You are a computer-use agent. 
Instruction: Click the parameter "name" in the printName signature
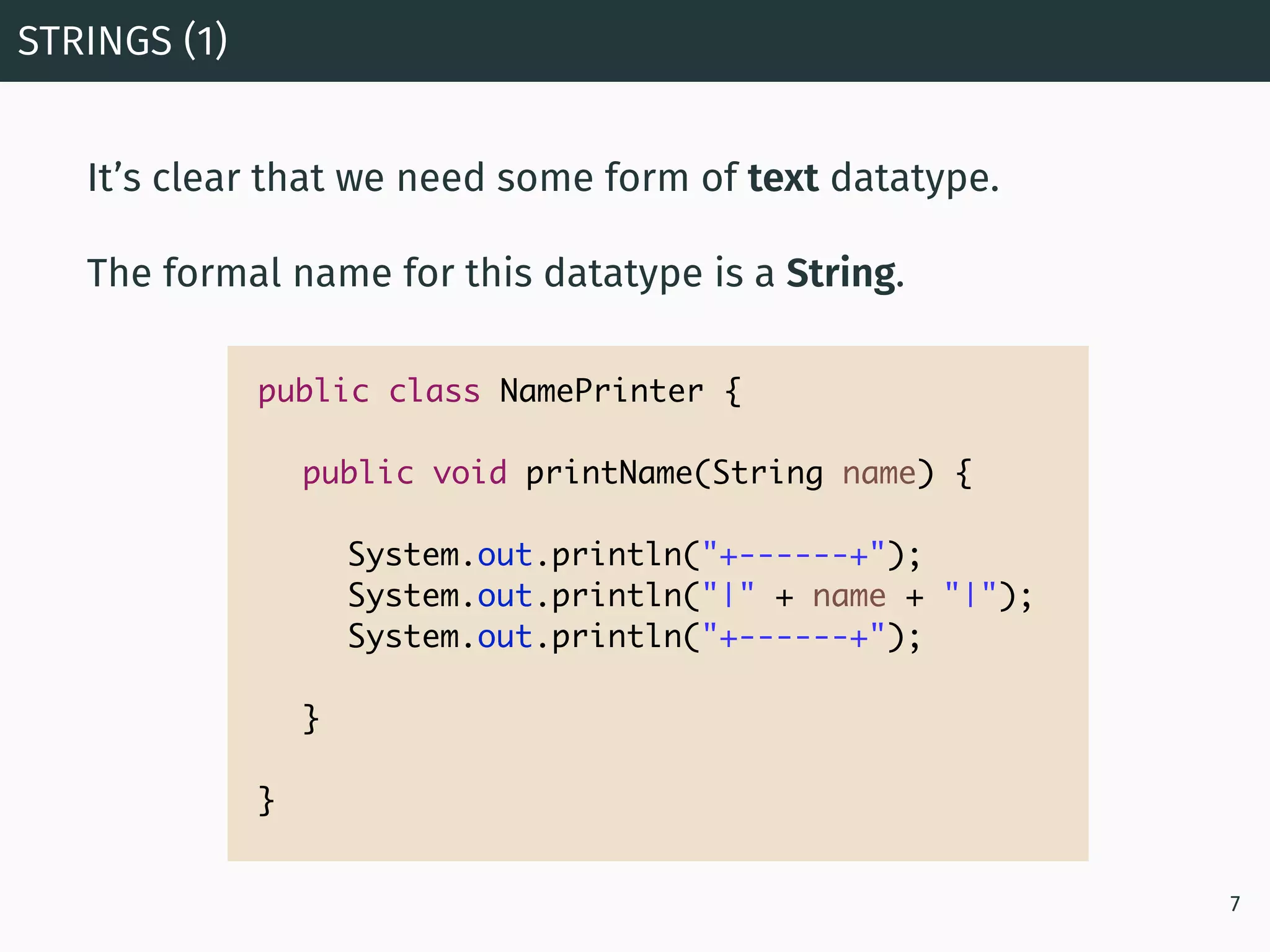(x=879, y=474)
